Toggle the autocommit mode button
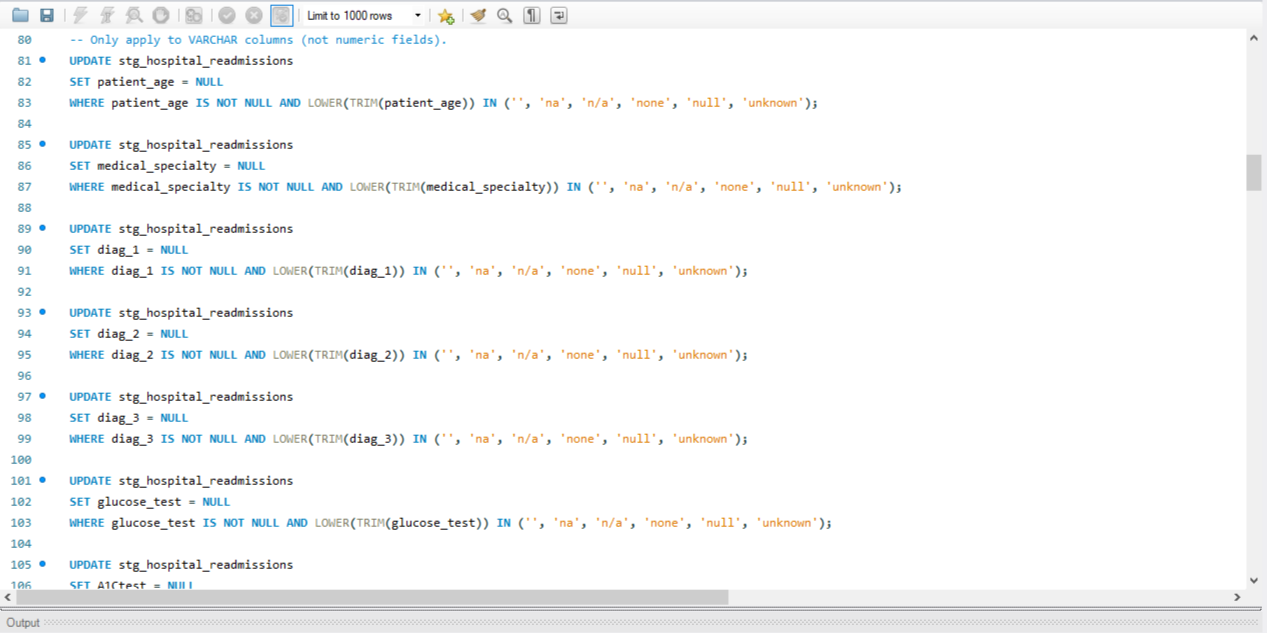Screen dimensions: 1267x633 [x=282, y=15]
